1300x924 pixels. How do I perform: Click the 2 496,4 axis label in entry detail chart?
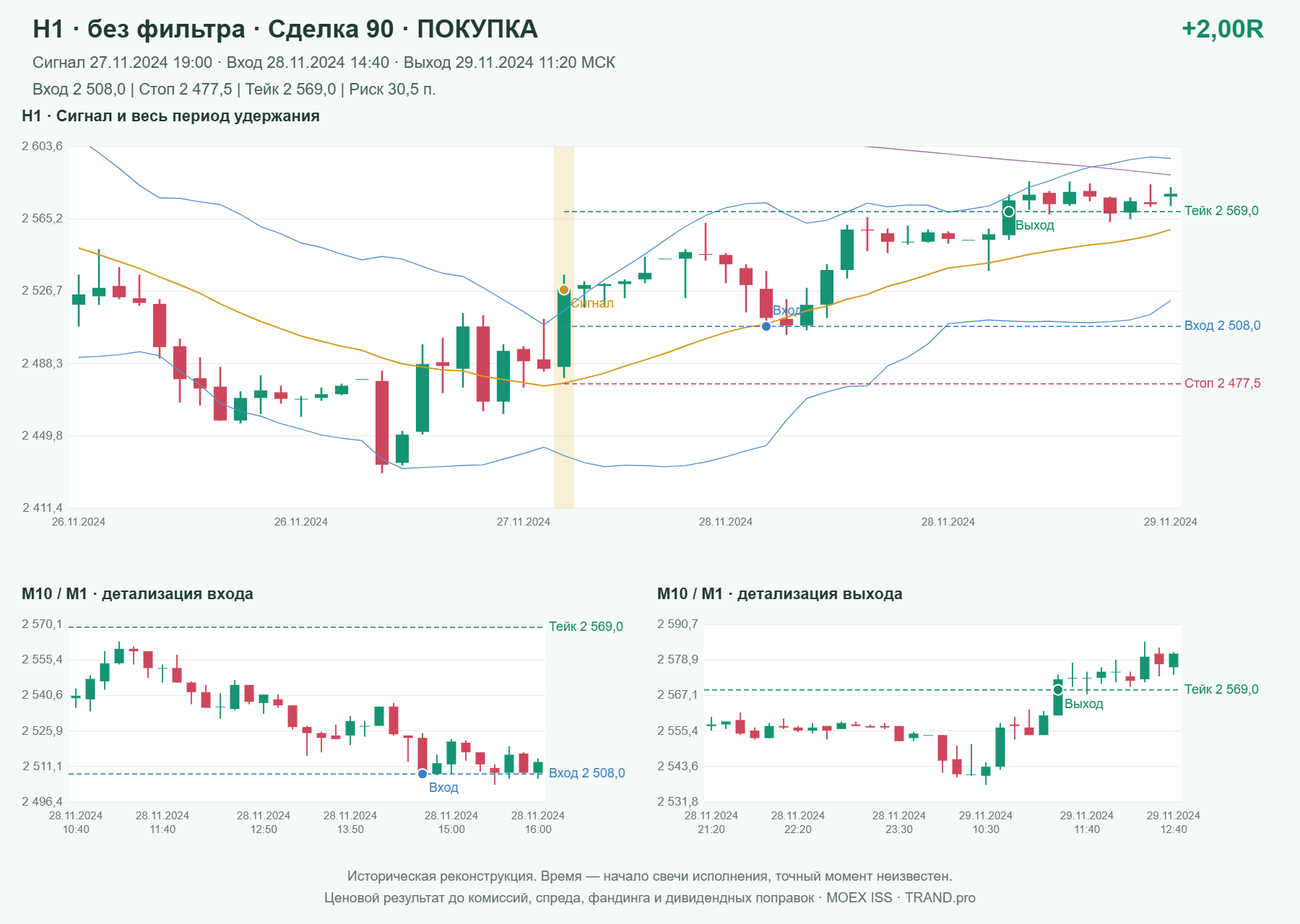pos(43,802)
